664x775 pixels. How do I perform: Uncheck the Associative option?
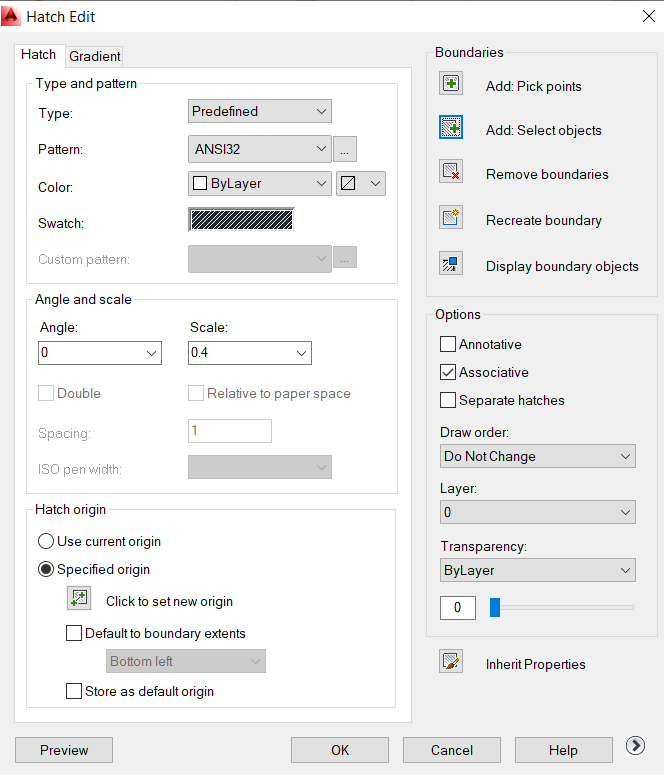(x=448, y=373)
